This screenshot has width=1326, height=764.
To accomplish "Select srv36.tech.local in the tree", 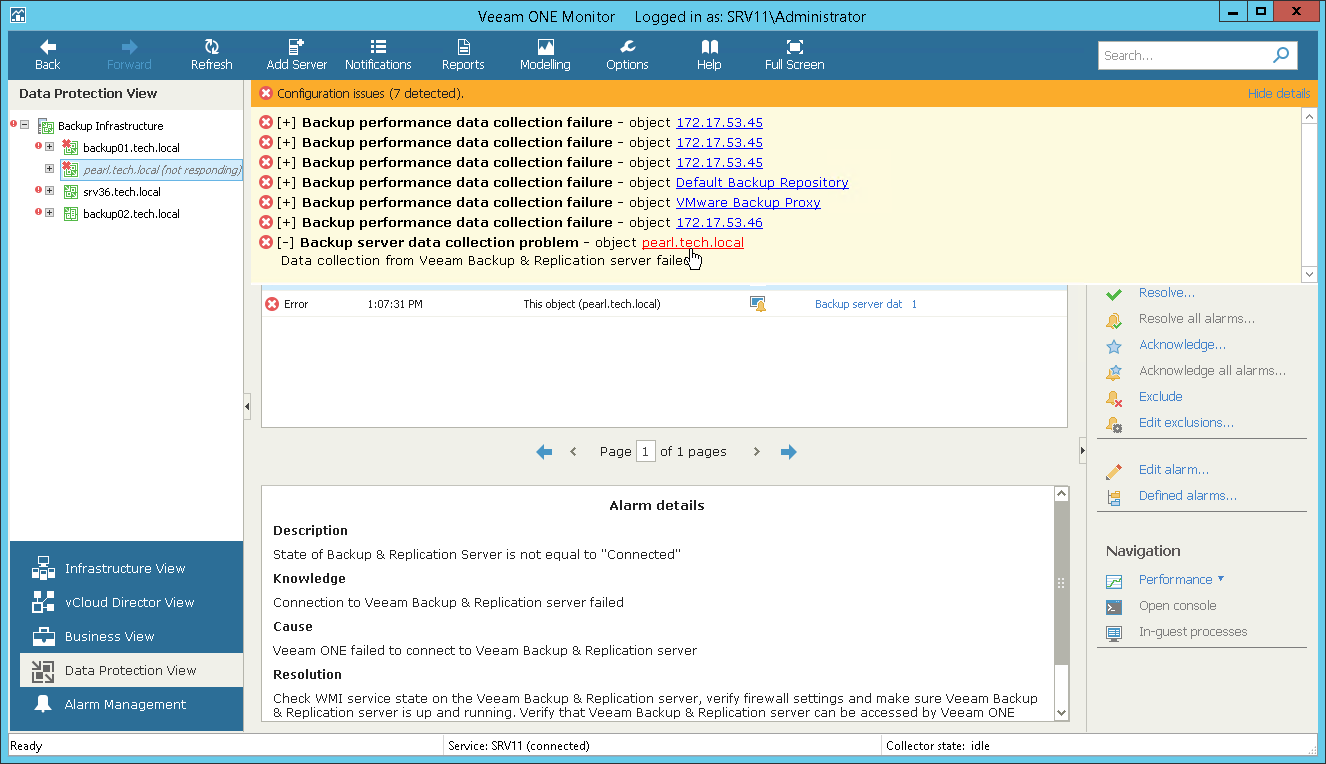I will pos(122,192).
